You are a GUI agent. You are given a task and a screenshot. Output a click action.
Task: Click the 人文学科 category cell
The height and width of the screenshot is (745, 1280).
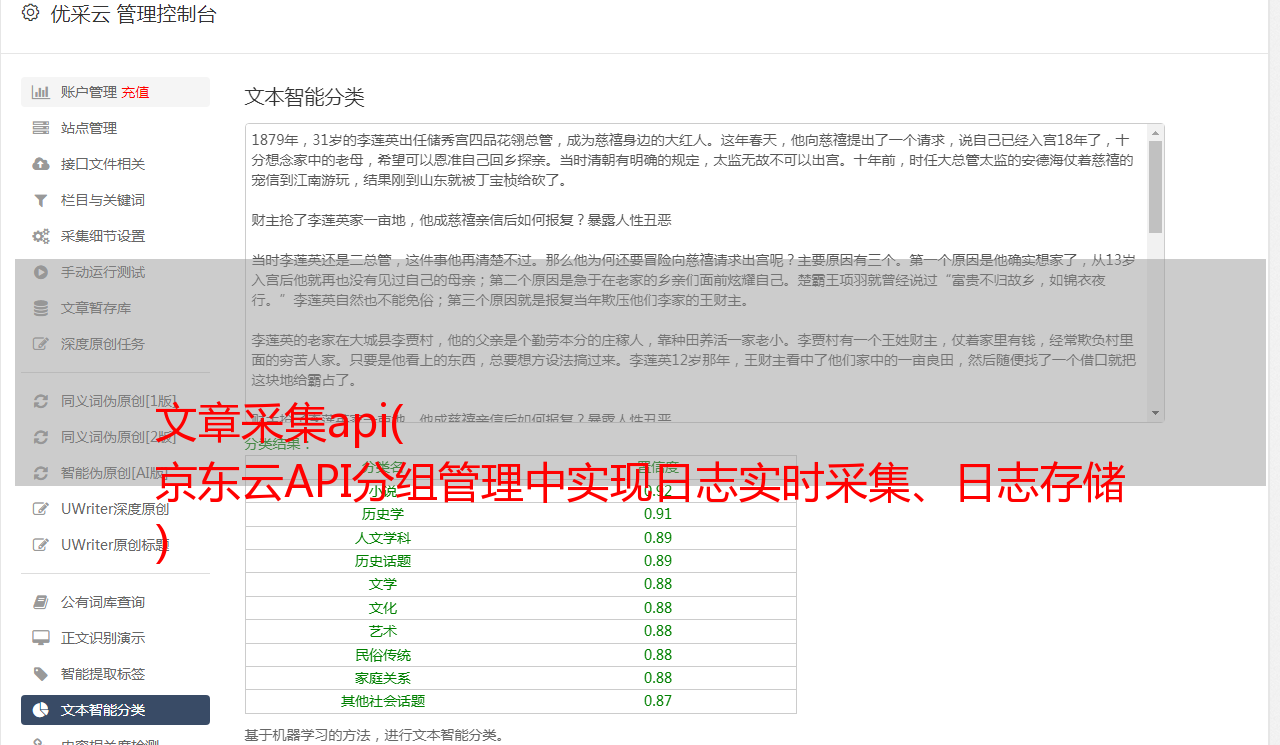pos(383,538)
